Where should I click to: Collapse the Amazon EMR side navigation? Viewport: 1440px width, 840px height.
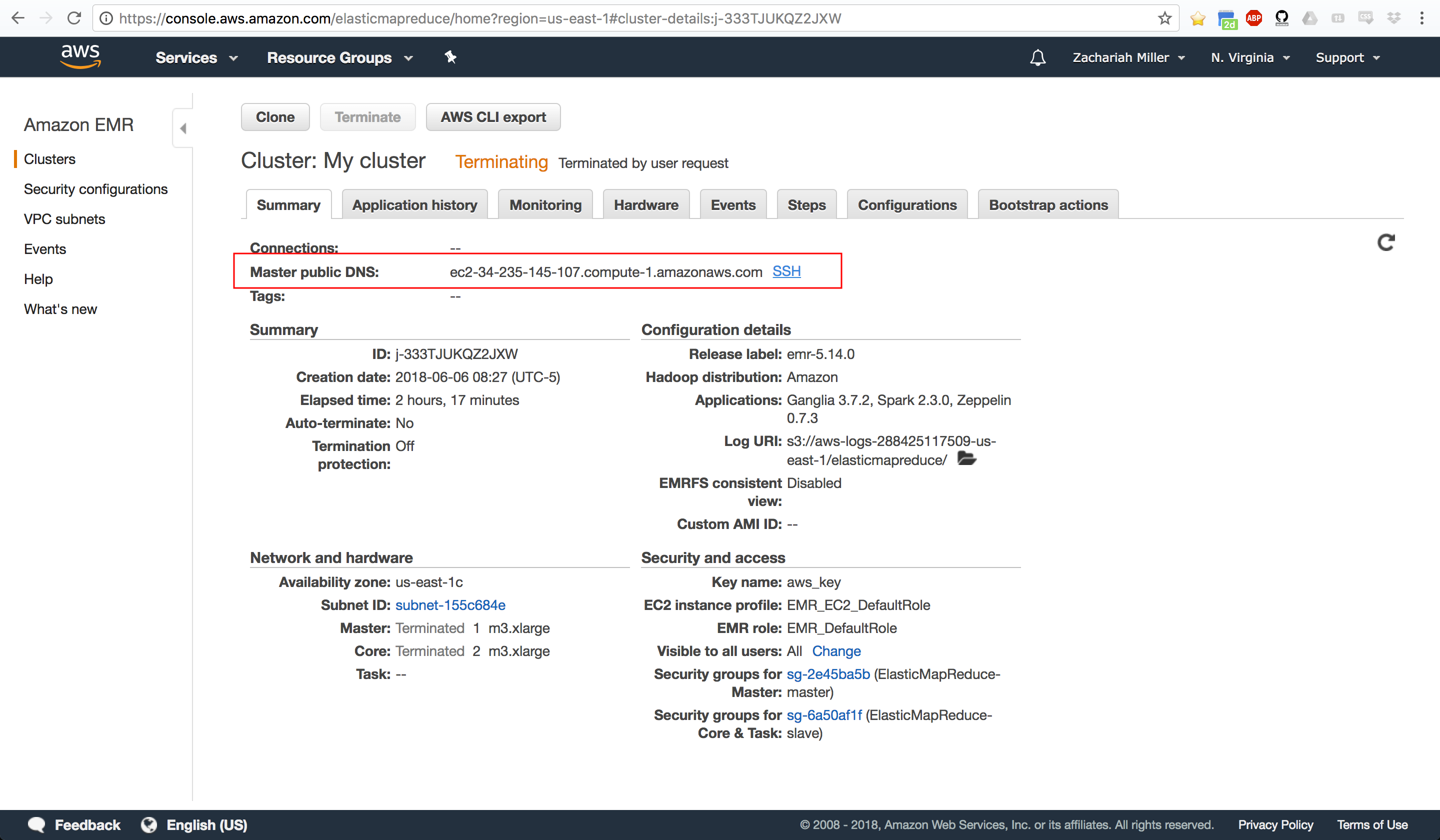[183, 128]
